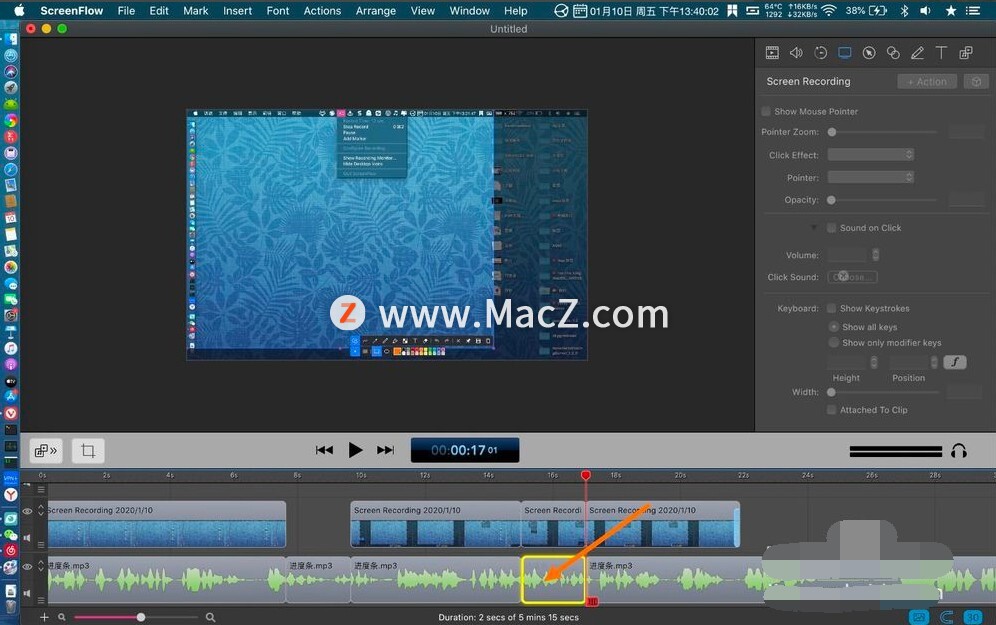This screenshot has width=996, height=625.
Task: Click the + Action button
Action: (927, 81)
